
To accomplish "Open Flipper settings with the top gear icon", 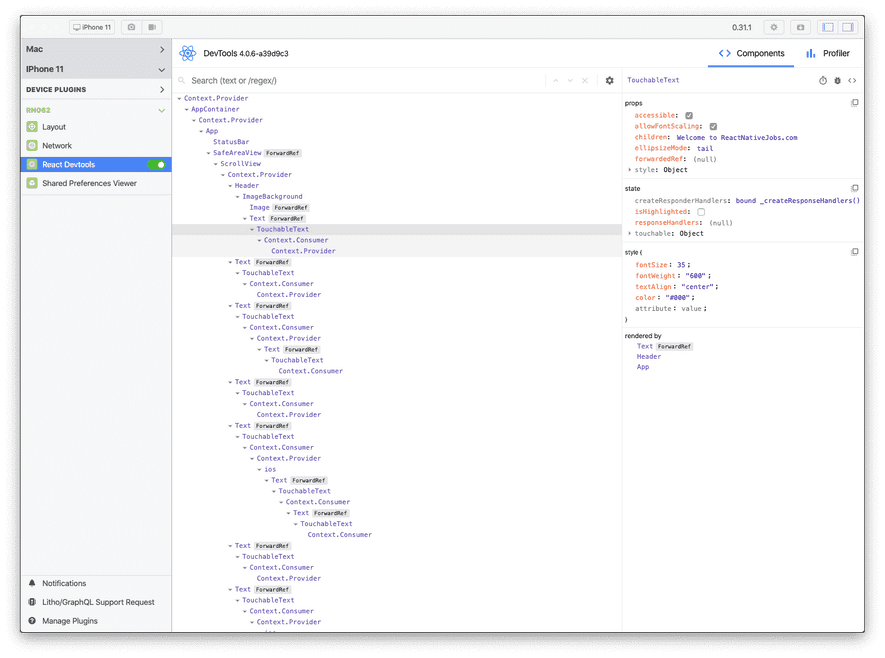I will (774, 27).
